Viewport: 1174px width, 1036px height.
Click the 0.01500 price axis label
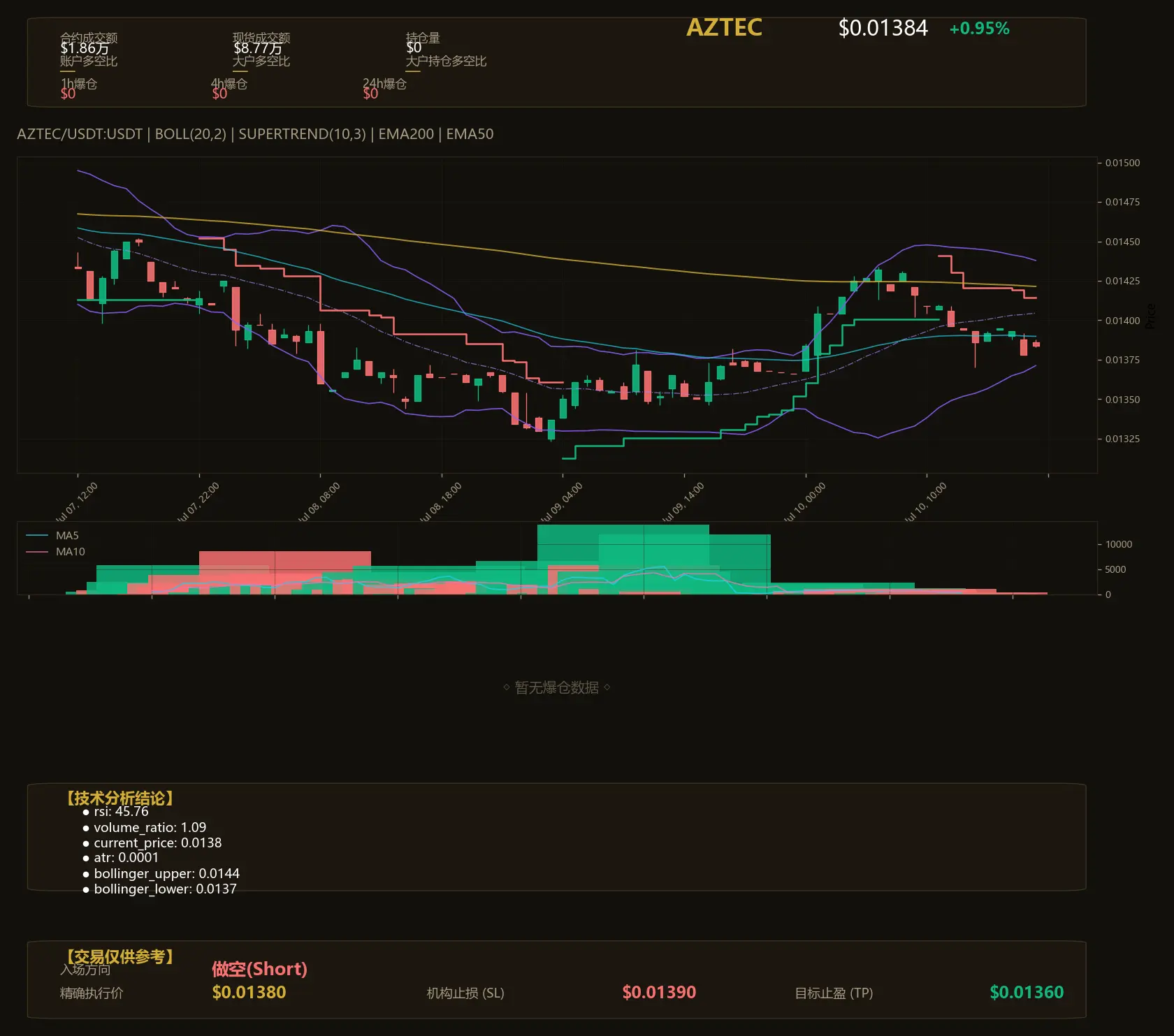(x=1122, y=163)
